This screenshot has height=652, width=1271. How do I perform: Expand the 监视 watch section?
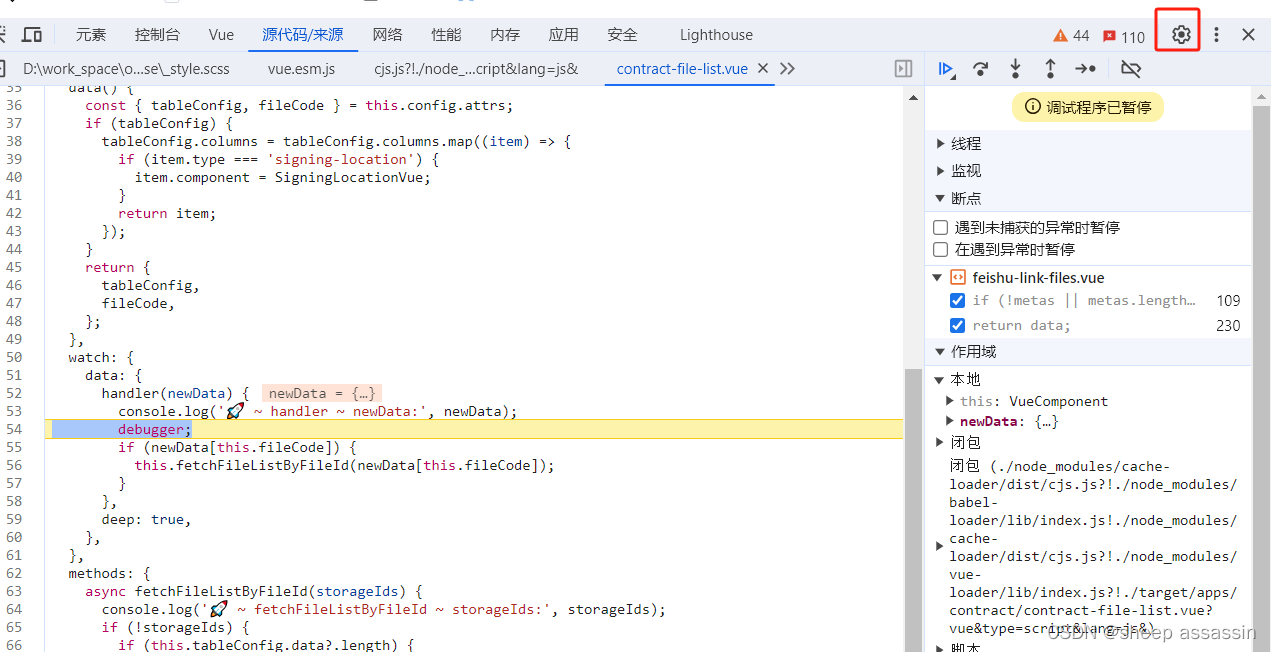[x=941, y=170]
